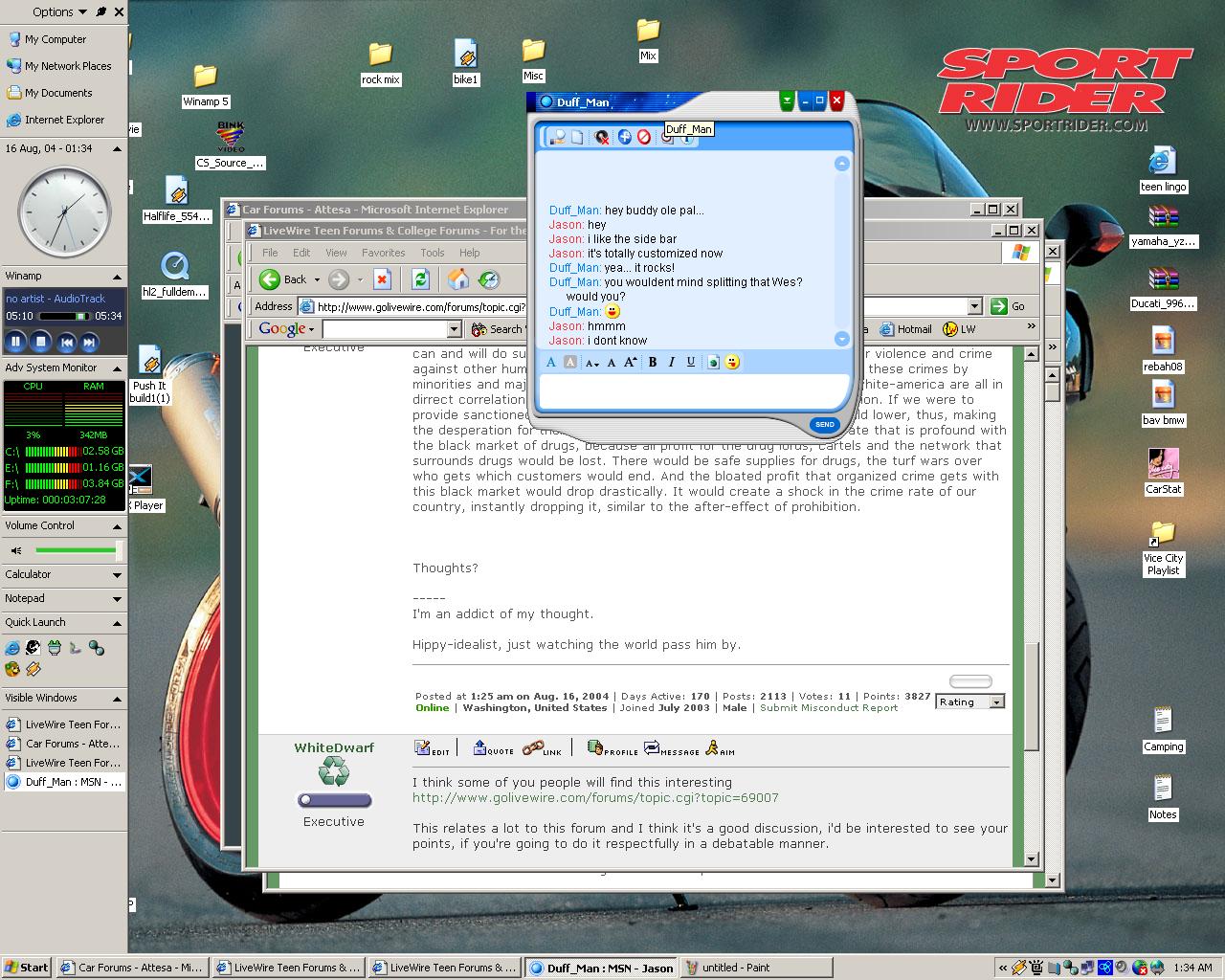The image size is (1225, 980).
Task: Mute using the speaker icon in Volume Control
Action: pos(16,551)
